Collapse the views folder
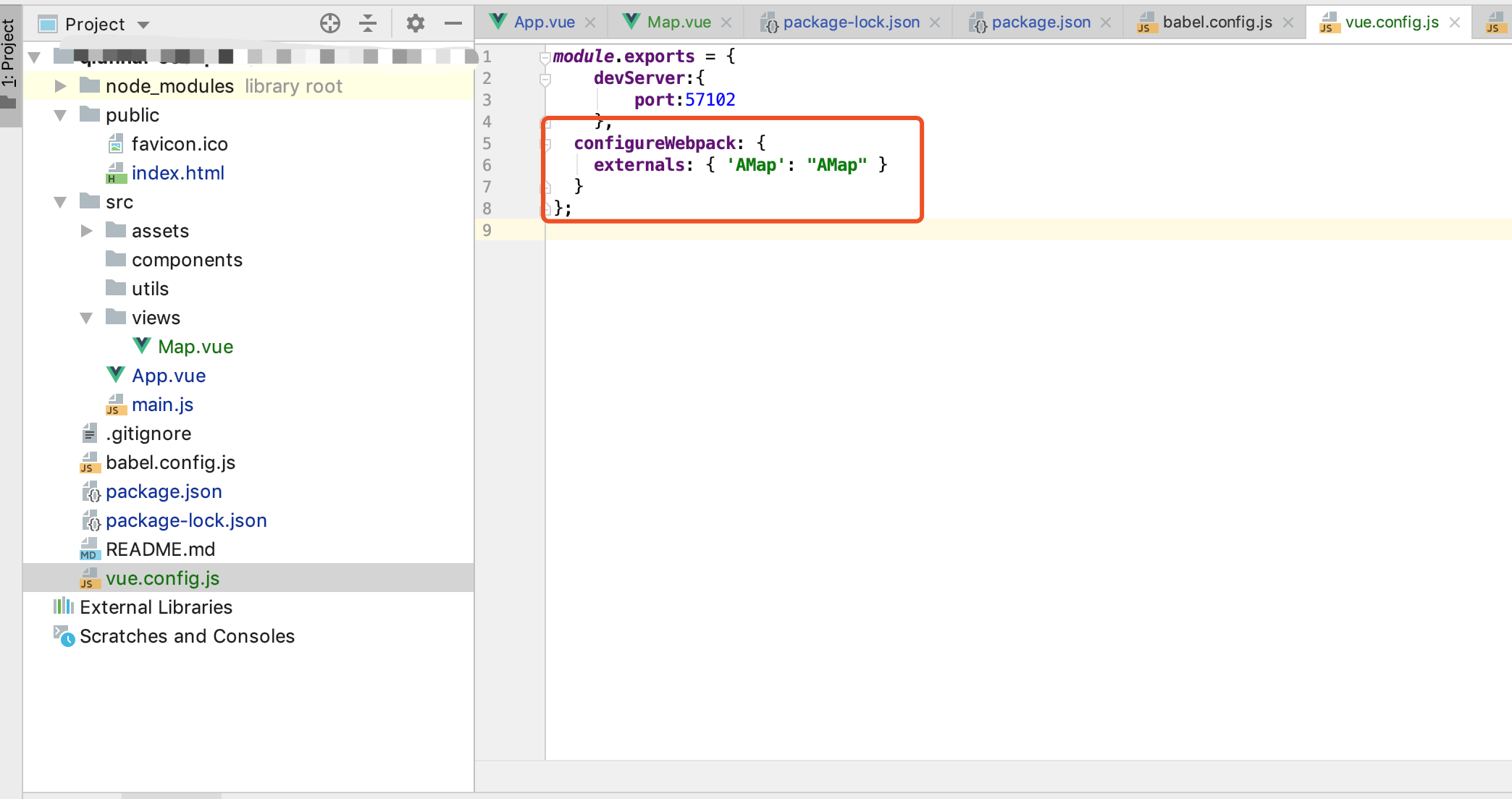 (86, 318)
